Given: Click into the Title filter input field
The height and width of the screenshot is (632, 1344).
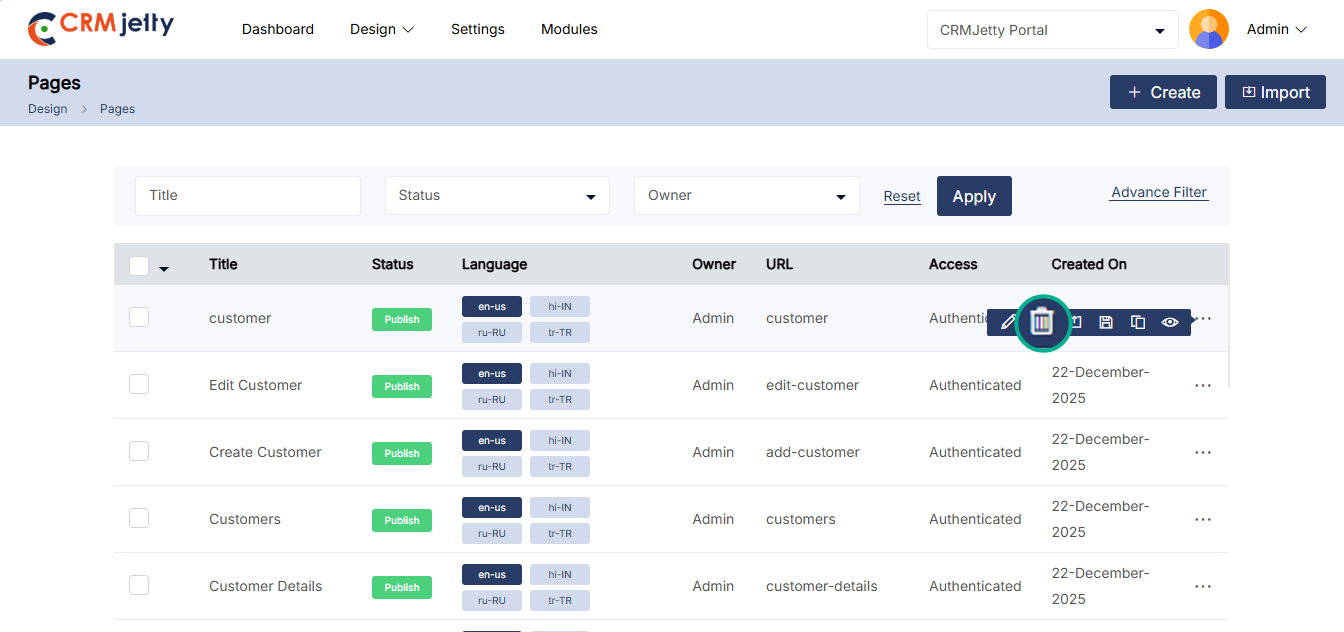Looking at the screenshot, I should 248,196.
